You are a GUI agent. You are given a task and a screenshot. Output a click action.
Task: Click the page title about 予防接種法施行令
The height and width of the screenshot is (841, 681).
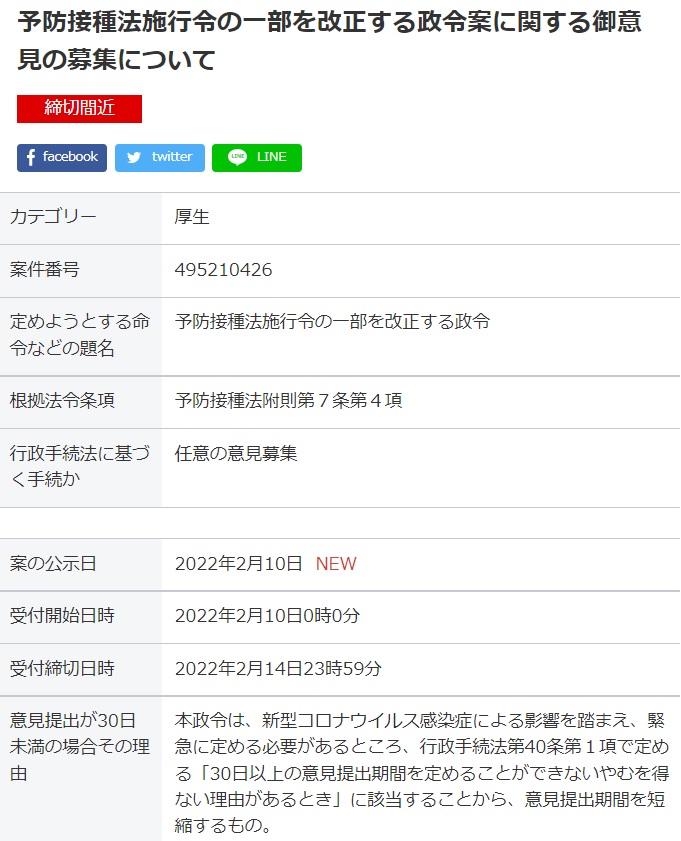329,40
